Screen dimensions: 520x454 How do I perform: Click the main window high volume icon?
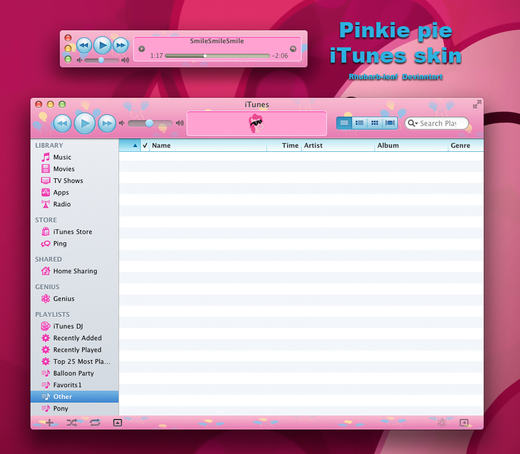click(180, 123)
